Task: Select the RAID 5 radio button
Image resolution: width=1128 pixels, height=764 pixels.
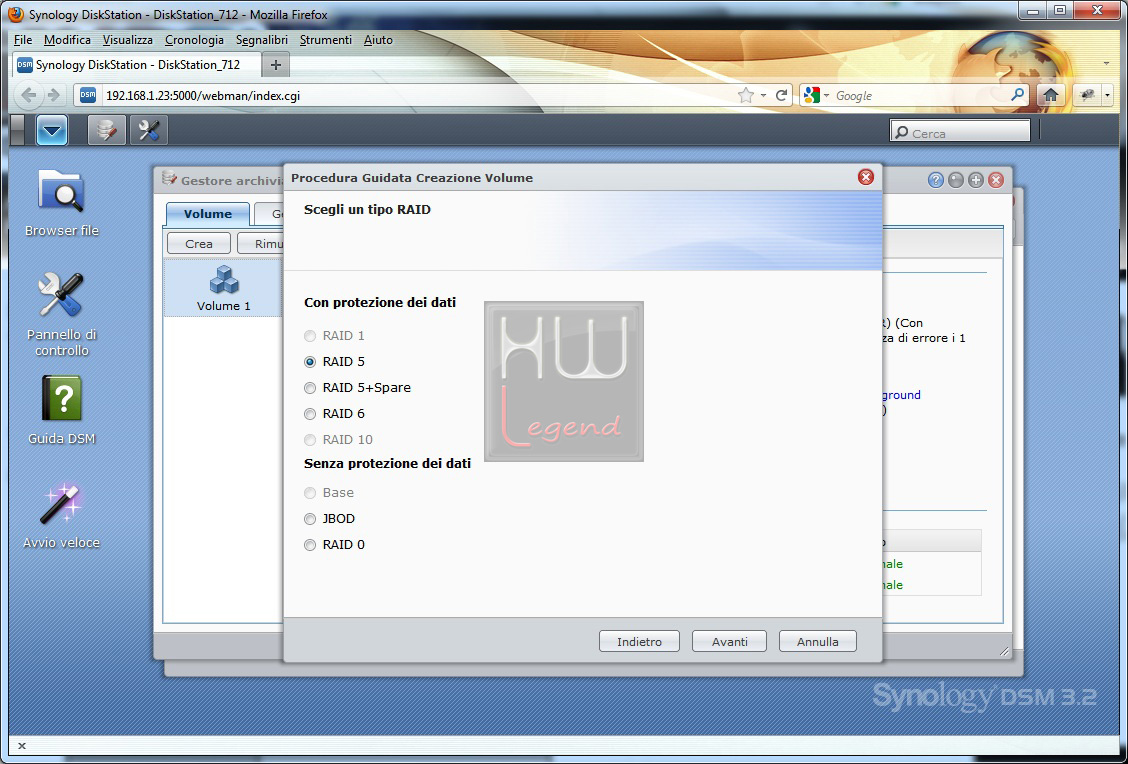Action: [310, 362]
